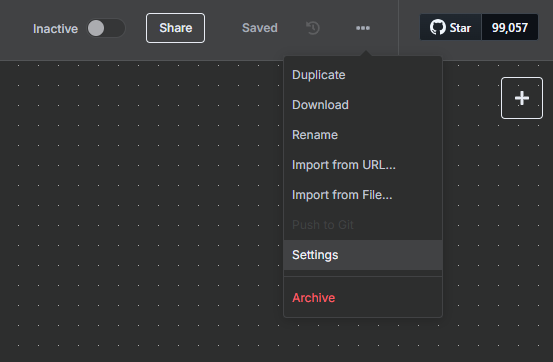Toggle the Inactive workflow switch
Screen dimensions: 553x362
pyautogui.click(x=106, y=28)
